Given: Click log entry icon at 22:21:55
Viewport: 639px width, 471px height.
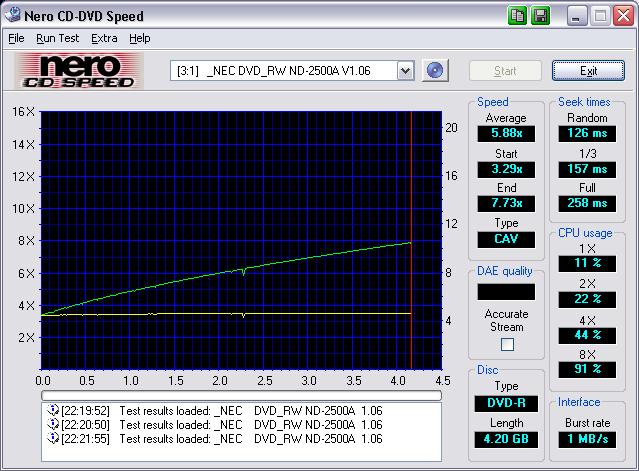Looking at the screenshot, I should coord(53,438).
